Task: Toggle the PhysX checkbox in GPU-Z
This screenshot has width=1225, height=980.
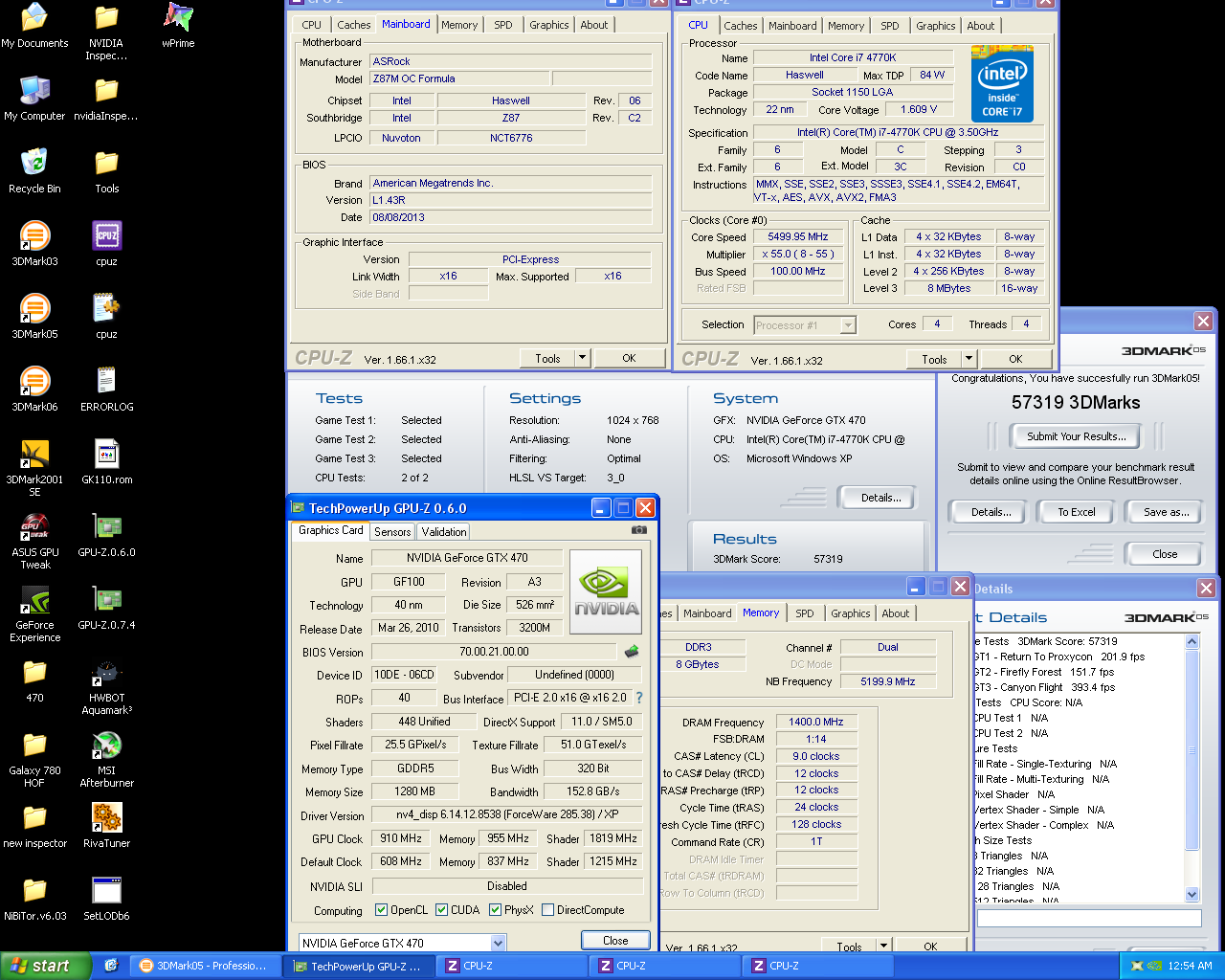Action: (x=495, y=910)
